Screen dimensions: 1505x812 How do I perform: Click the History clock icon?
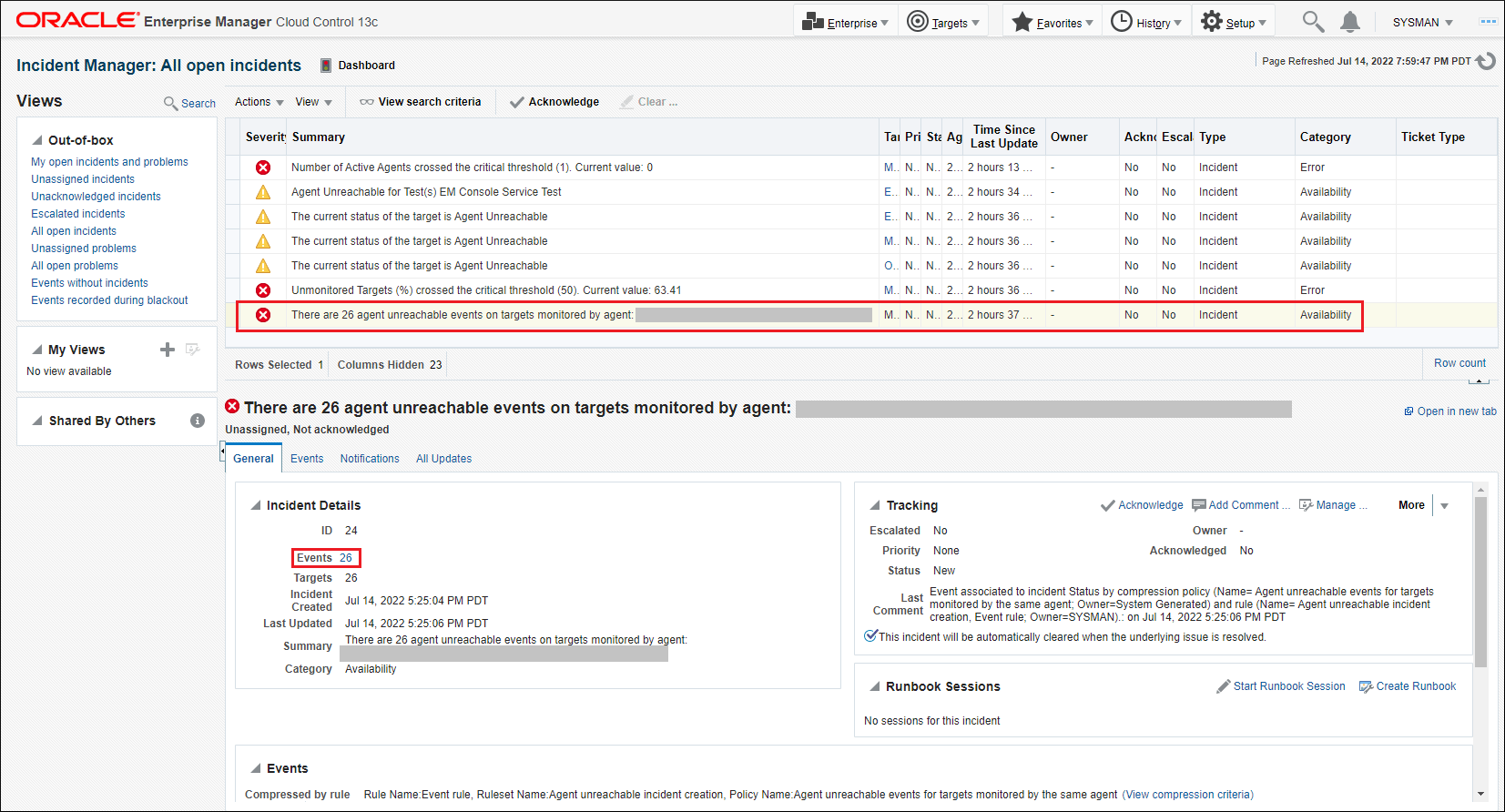pyautogui.click(x=1122, y=21)
